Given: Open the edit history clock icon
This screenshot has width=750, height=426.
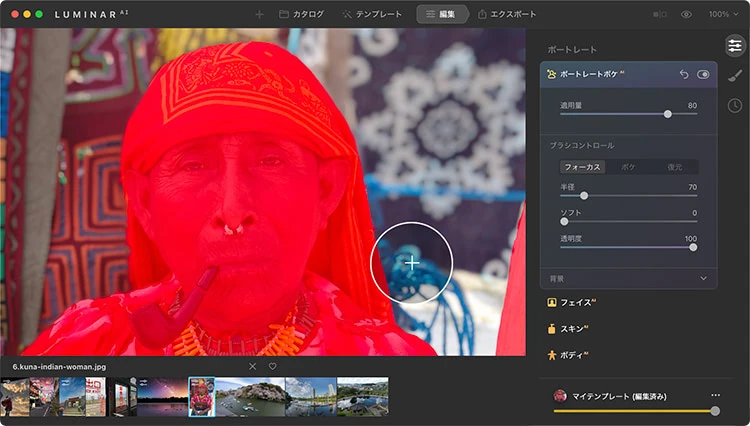Looking at the screenshot, I should 735,105.
